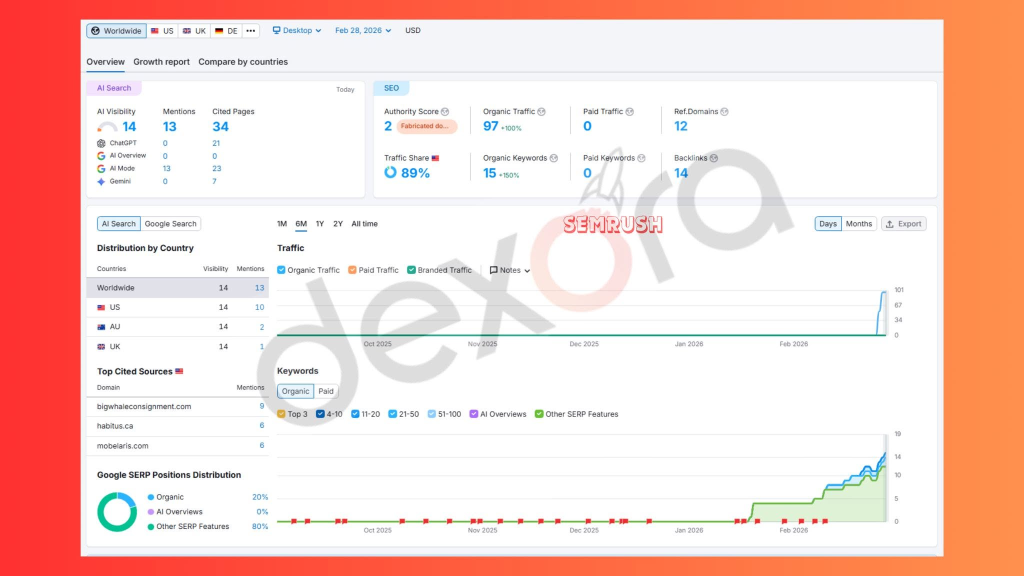Screen dimensions: 1024x576
Task: Click the ChatGPT icon in AI Search
Action: pyautogui.click(x=101, y=143)
